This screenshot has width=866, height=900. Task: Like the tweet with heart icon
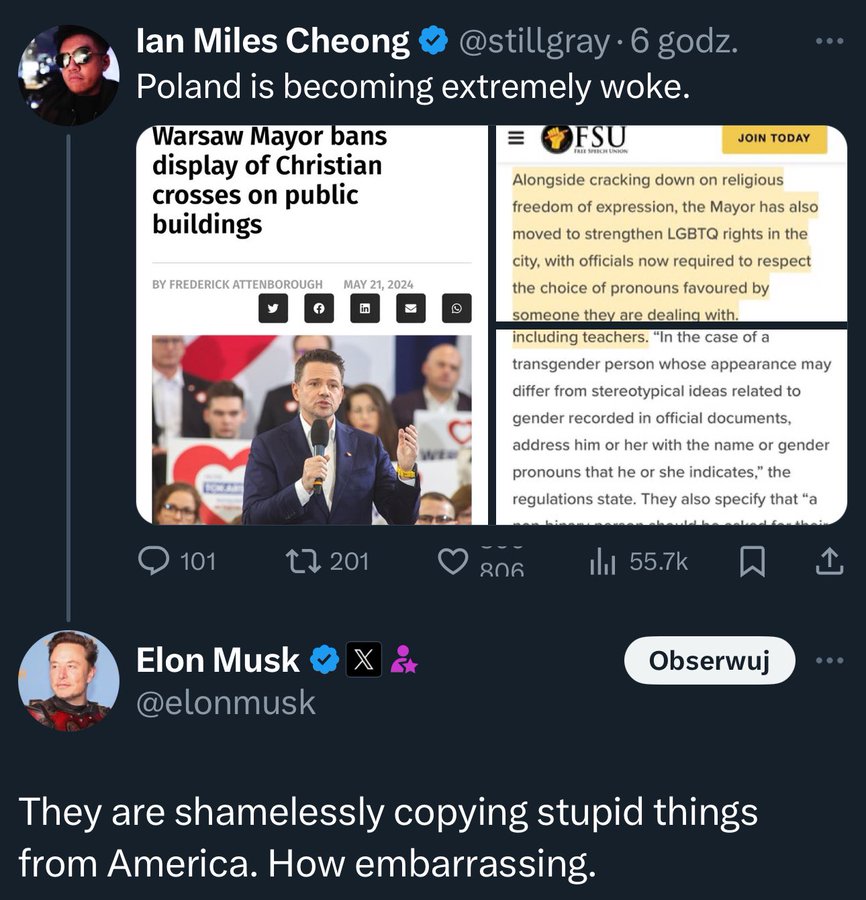tap(454, 562)
